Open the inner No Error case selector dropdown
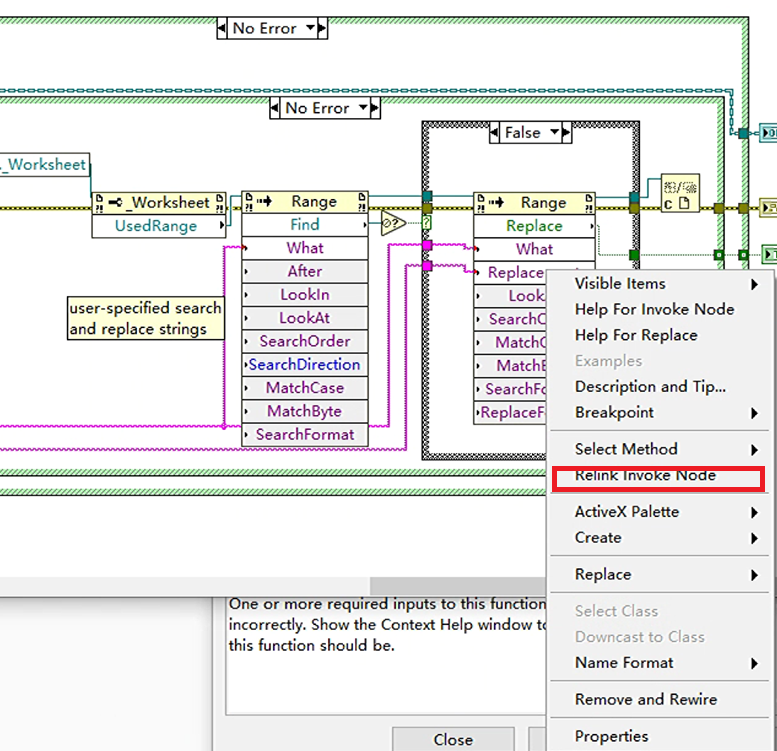The width and height of the screenshot is (777, 751). [x=363, y=108]
